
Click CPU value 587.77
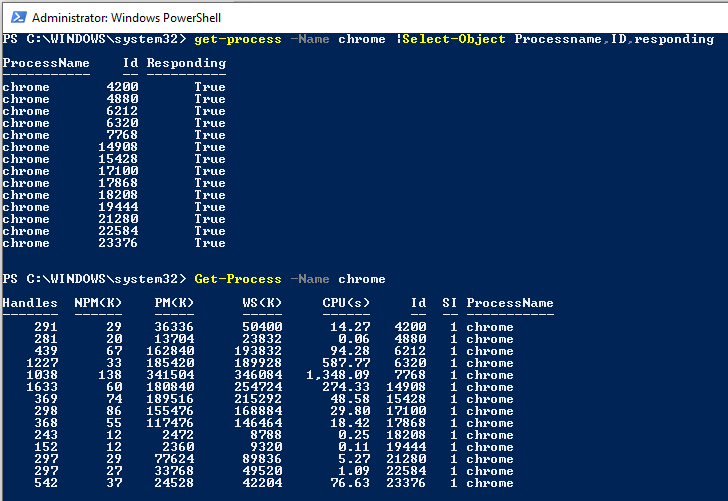coord(346,363)
